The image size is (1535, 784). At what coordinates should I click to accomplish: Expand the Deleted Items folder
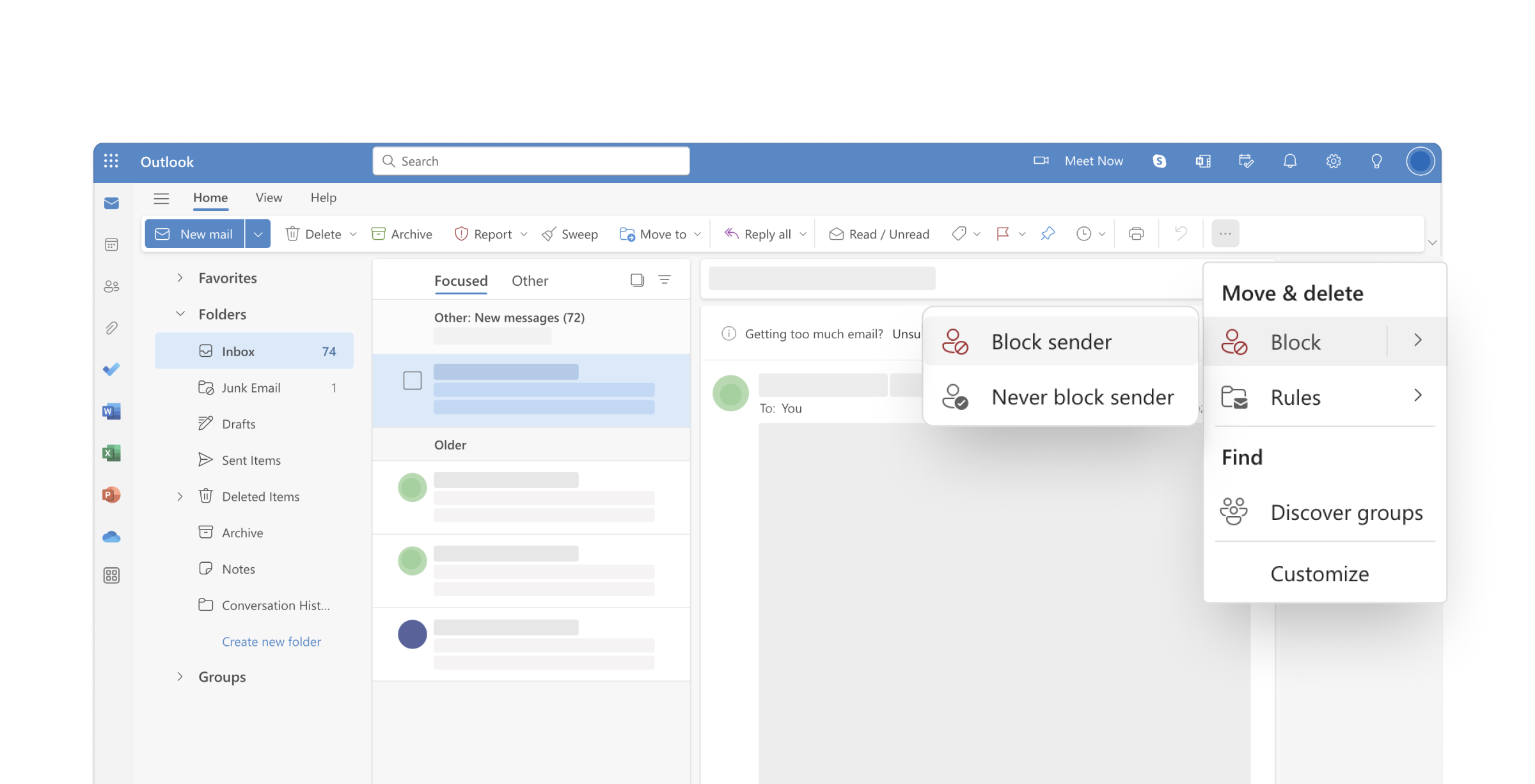pos(180,496)
